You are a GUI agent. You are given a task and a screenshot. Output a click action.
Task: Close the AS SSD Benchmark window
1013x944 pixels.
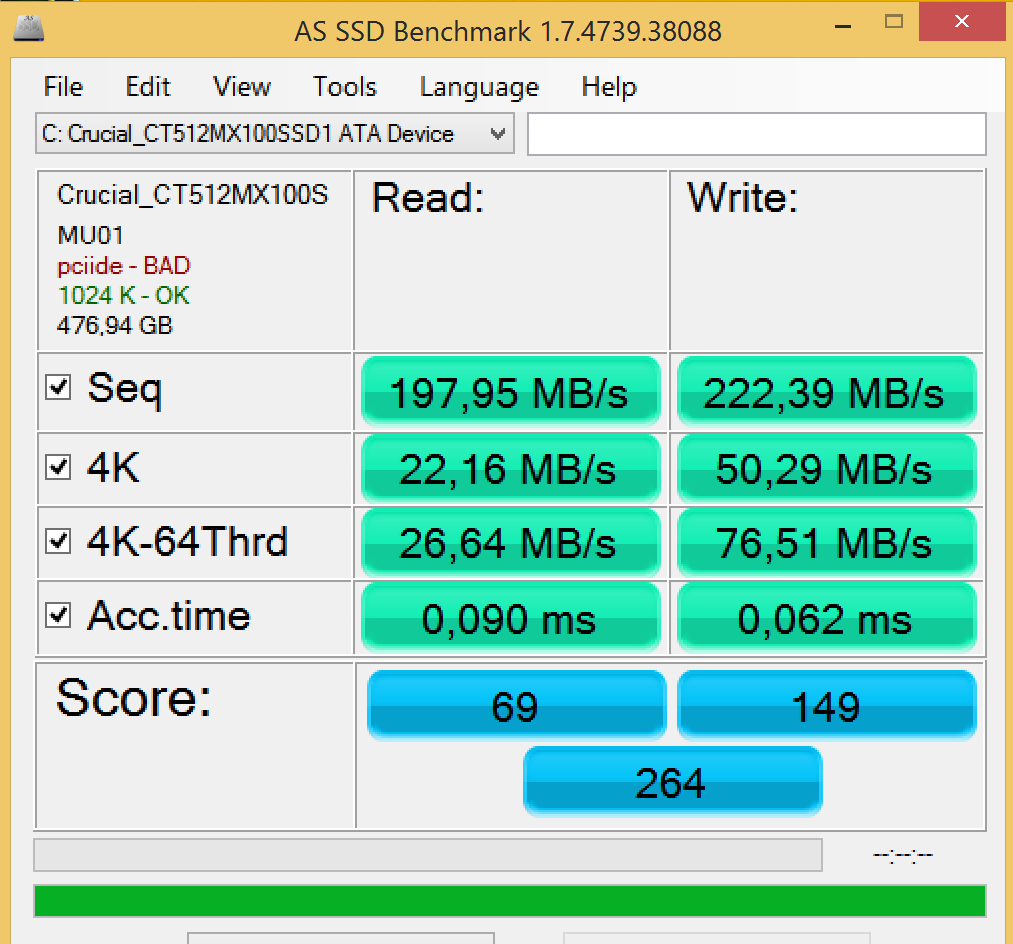pos(962,21)
